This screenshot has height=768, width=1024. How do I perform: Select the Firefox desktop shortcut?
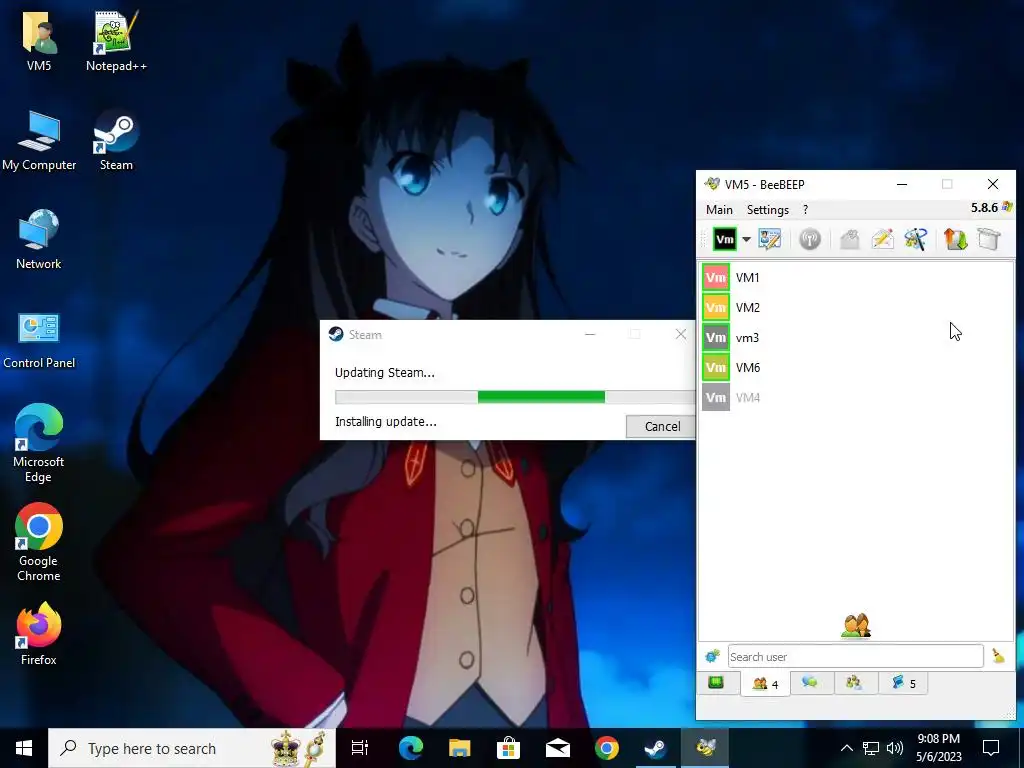point(39,633)
